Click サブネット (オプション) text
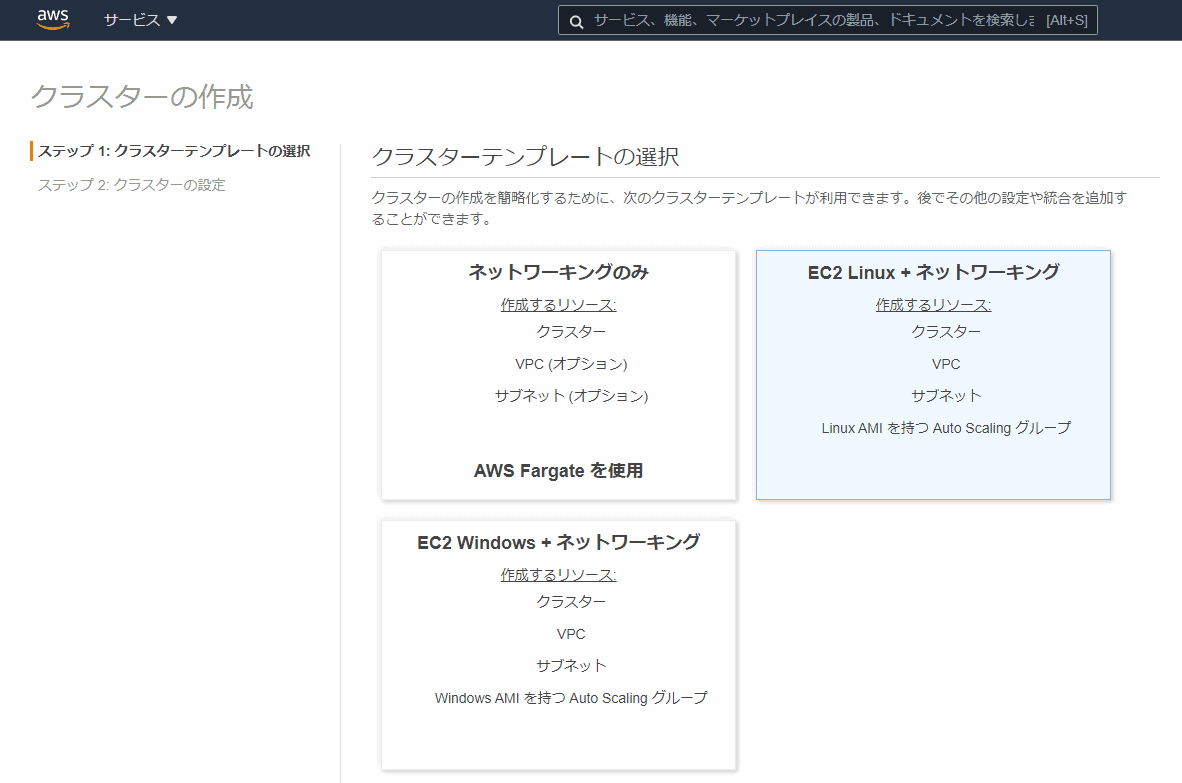 tap(571, 396)
